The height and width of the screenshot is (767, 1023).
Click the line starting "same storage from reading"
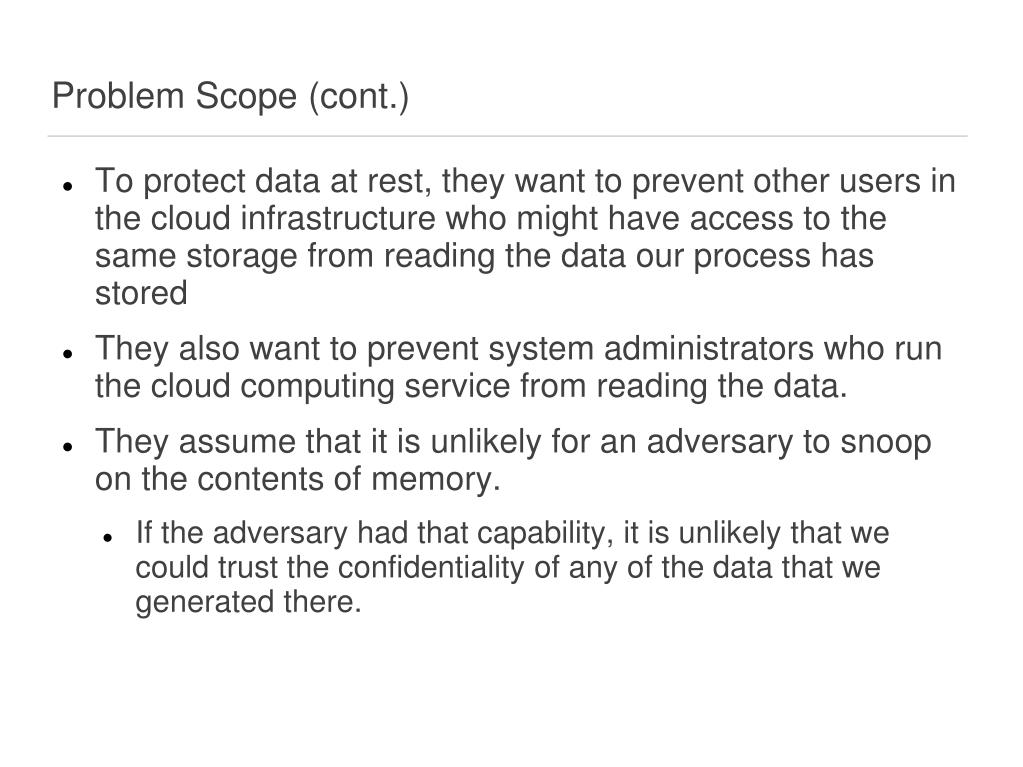pos(484,256)
